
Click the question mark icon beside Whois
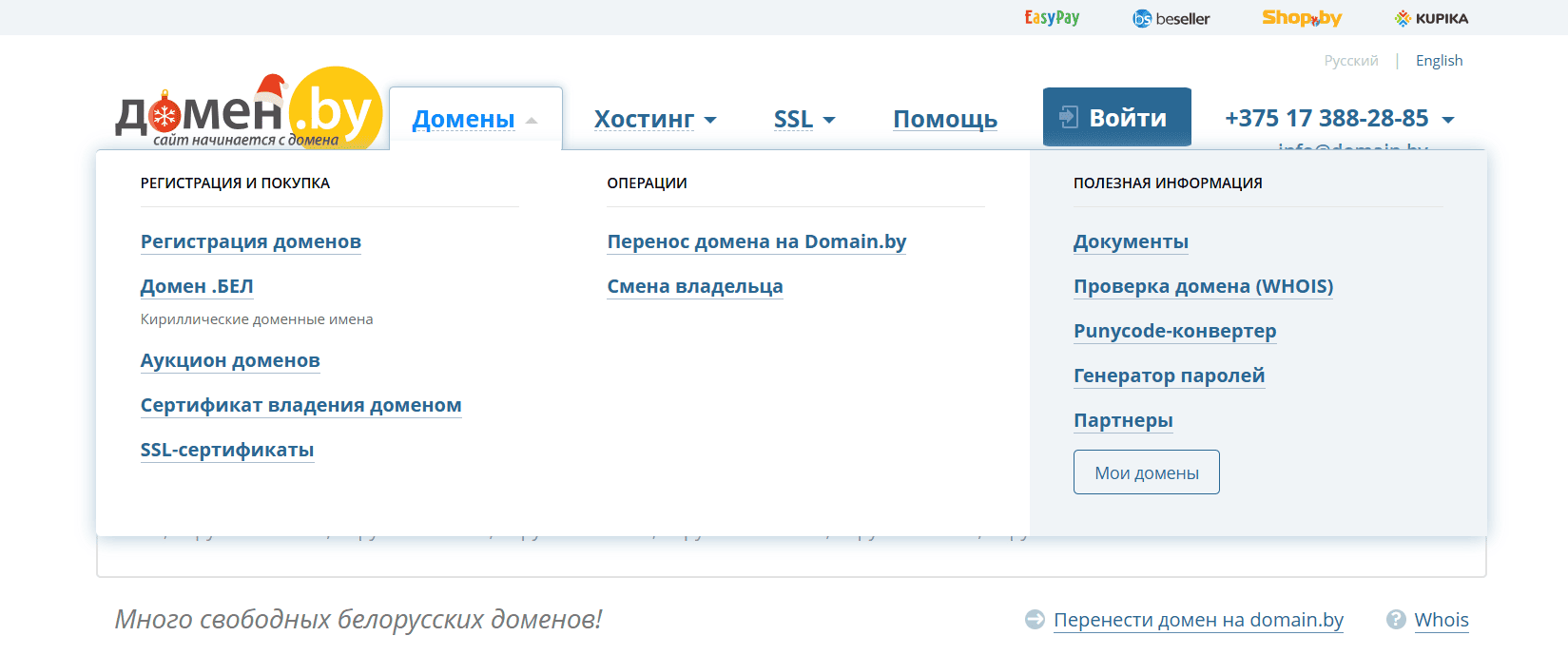pos(1396,620)
